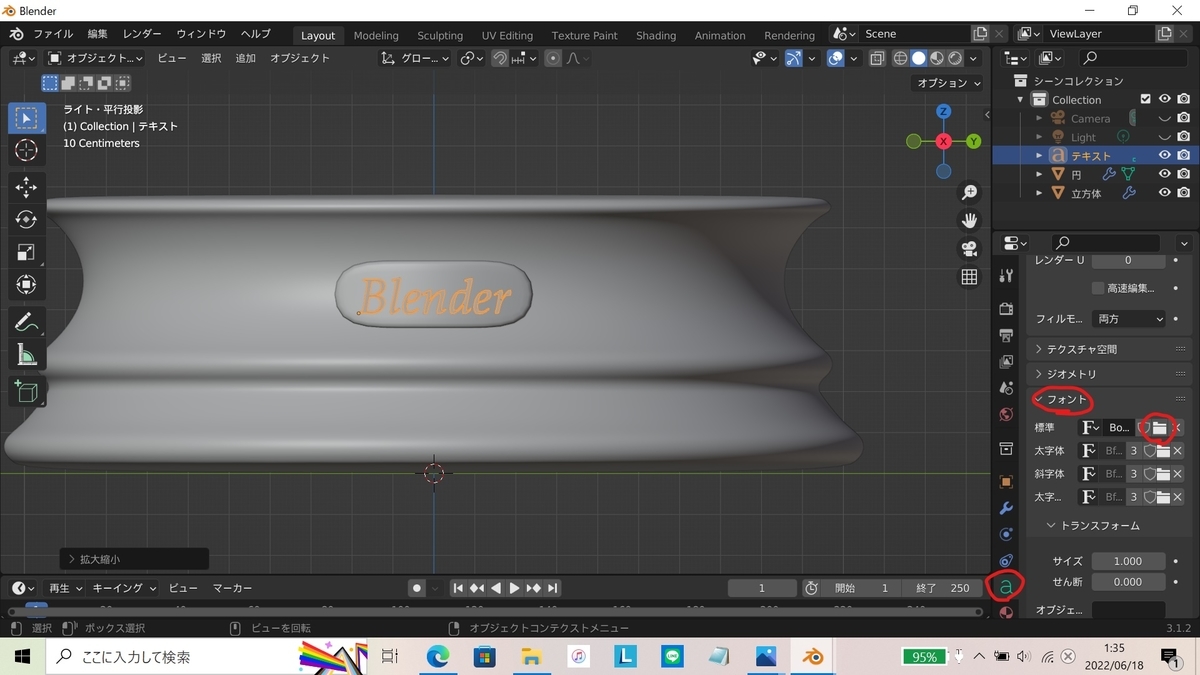Open the text object data tab

(x=1006, y=586)
